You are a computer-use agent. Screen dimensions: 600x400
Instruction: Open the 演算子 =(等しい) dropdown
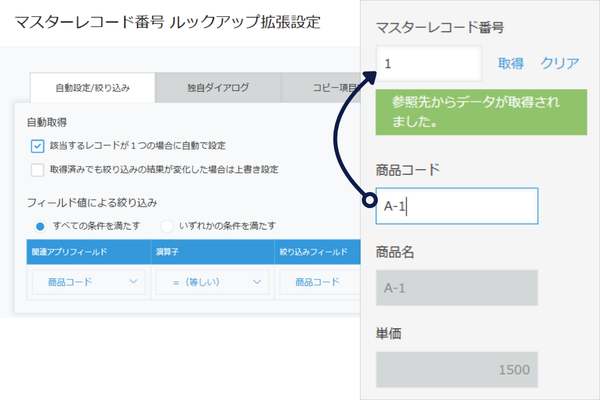tap(212, 282)
